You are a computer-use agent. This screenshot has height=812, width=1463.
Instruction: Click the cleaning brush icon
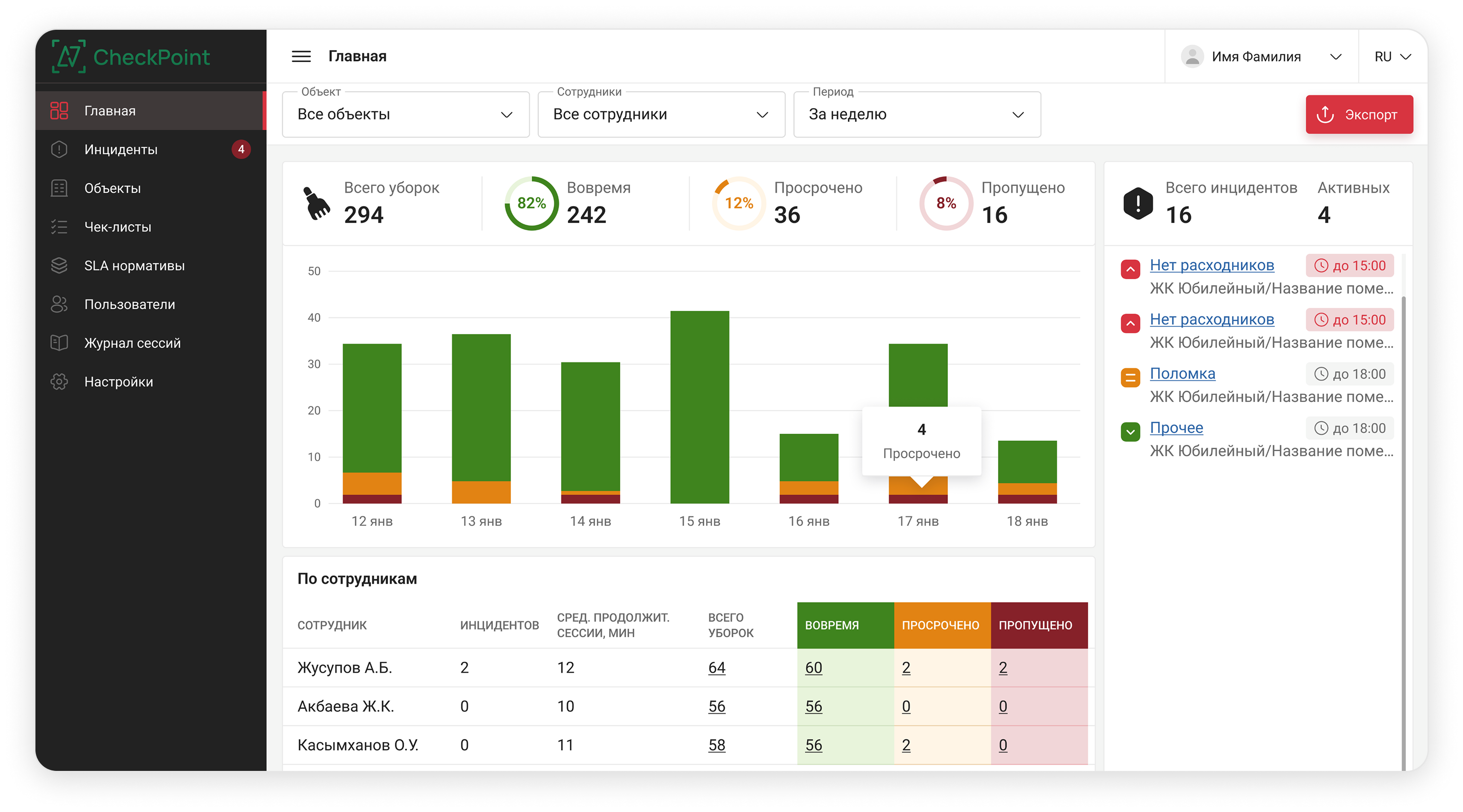tap(317, 203)
